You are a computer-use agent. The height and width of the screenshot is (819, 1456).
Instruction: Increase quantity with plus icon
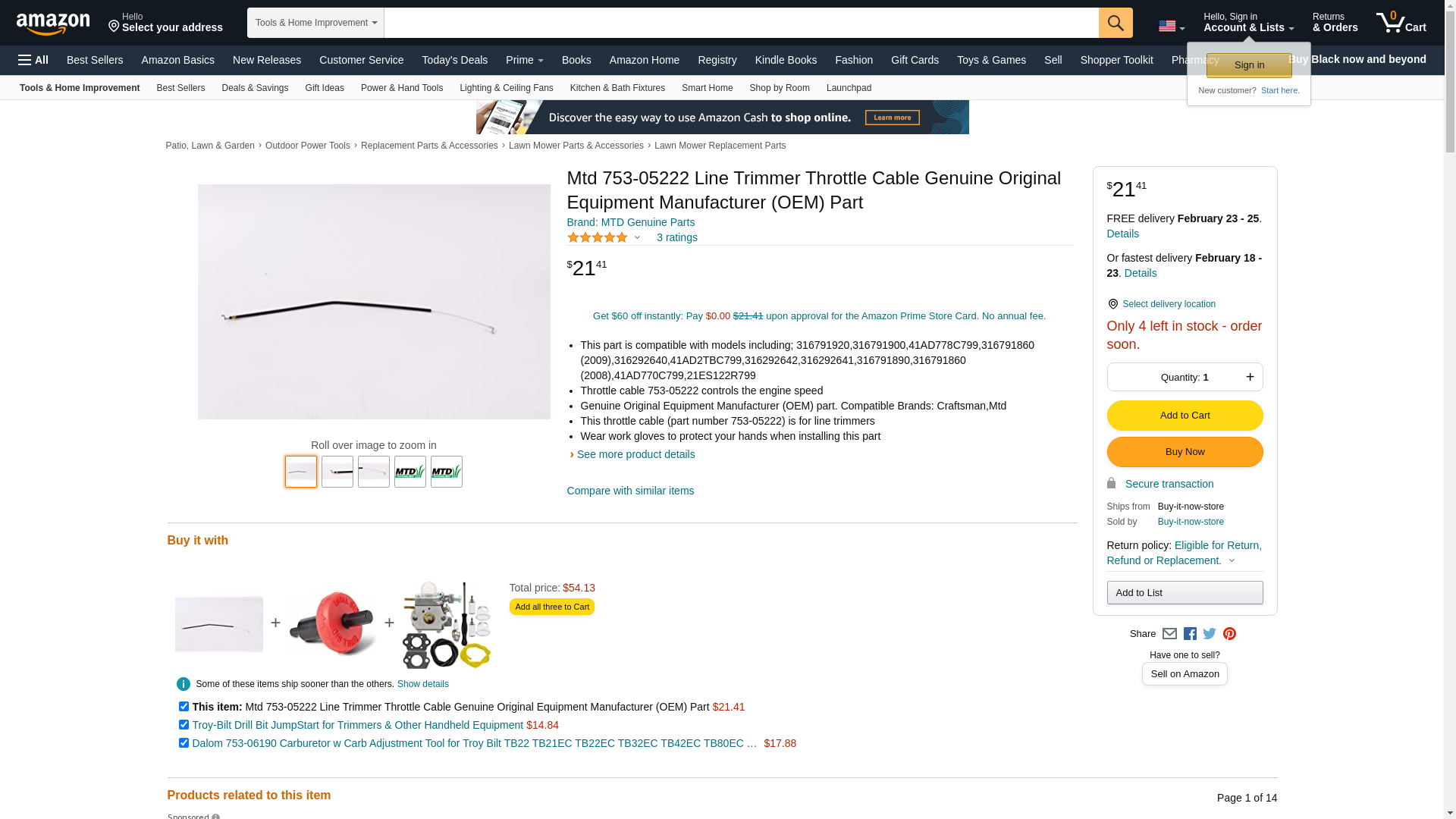pos(1250,377)
